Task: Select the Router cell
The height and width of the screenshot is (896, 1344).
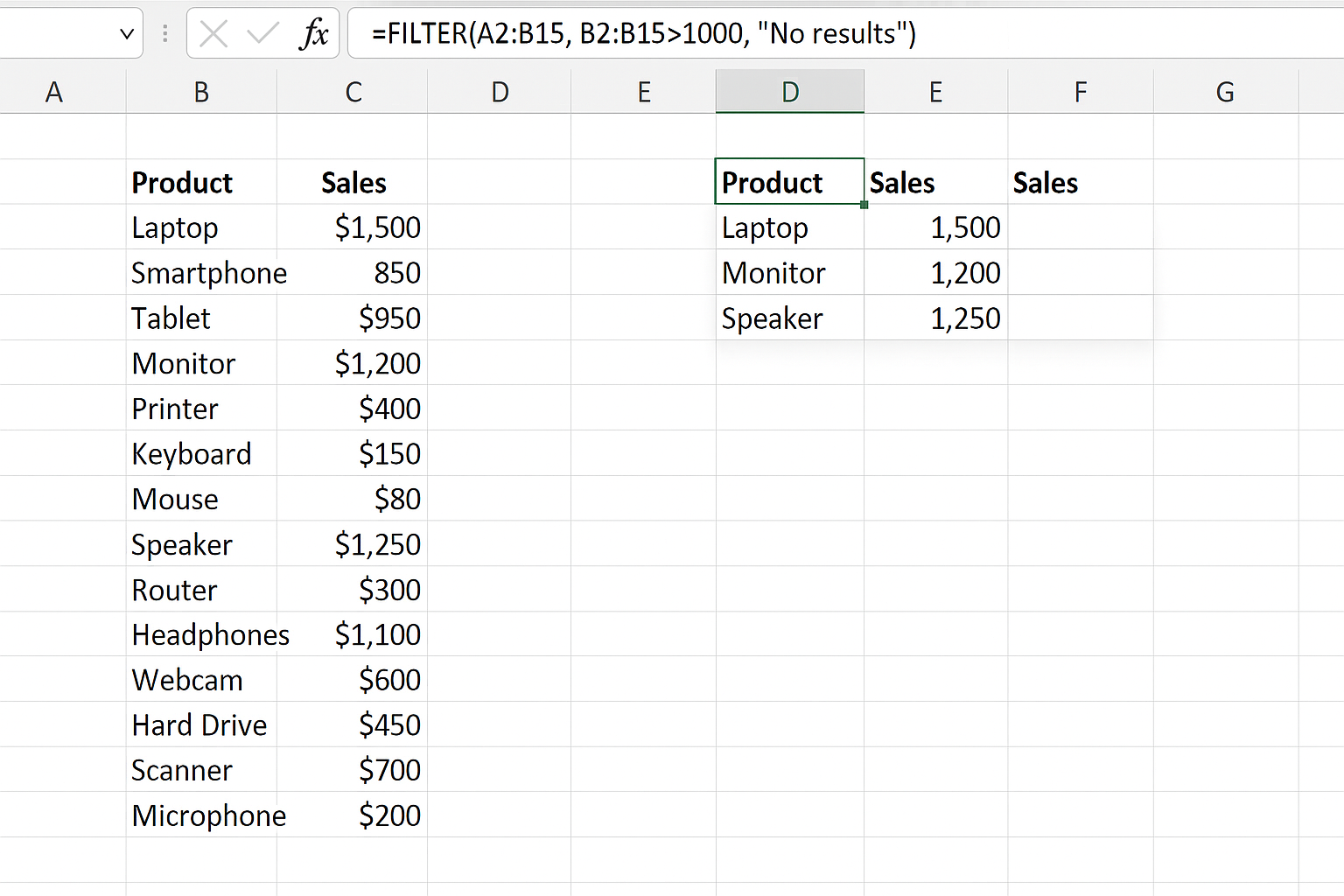Action: [201, 590]
